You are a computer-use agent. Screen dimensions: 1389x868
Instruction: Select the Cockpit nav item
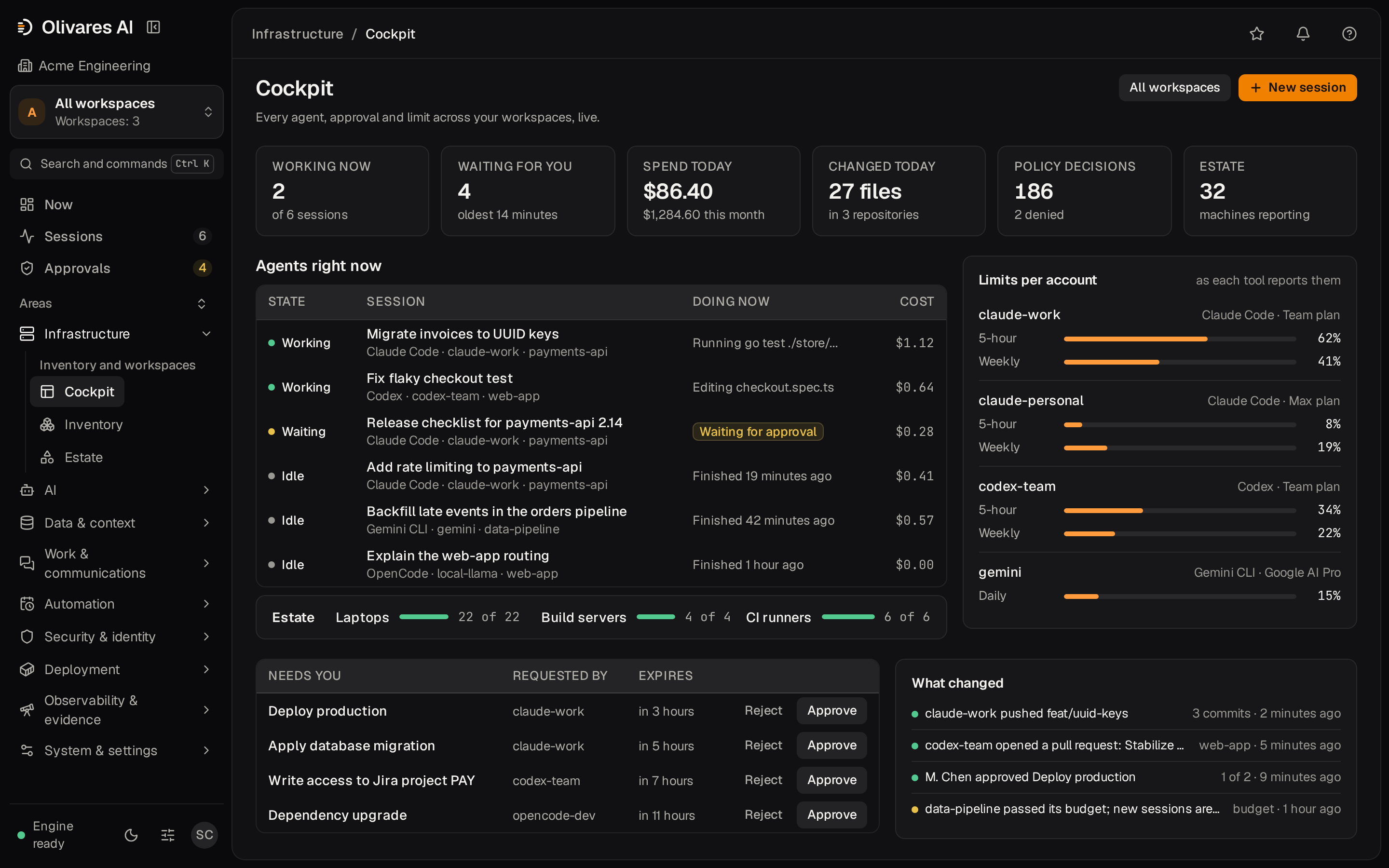[77, 392]
